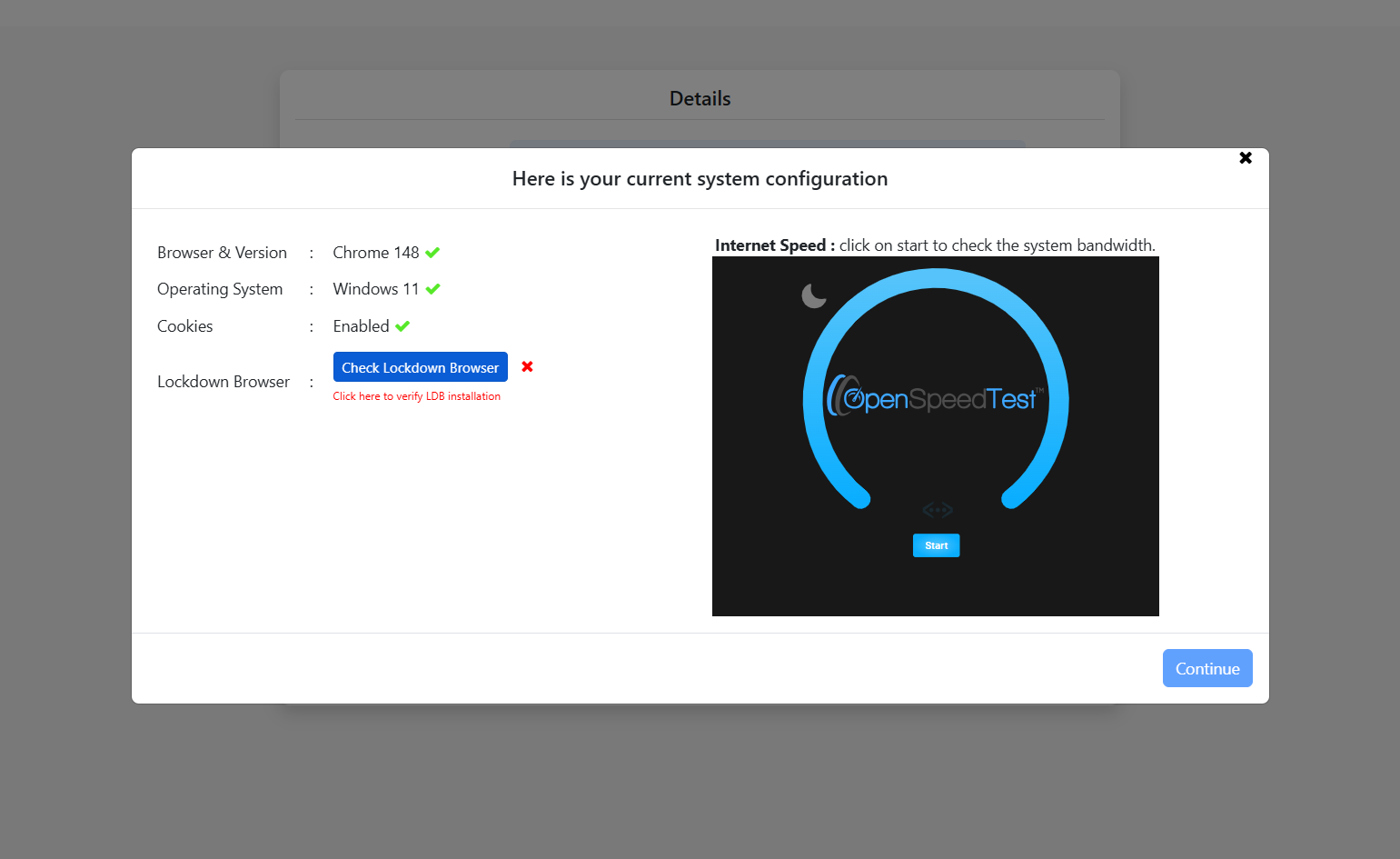Image resolution: width=1400 pixels, height=859 pixels.
Task: Click the 'Browser & Version' label
Action: pyautogui.click(x=223, y=253)
